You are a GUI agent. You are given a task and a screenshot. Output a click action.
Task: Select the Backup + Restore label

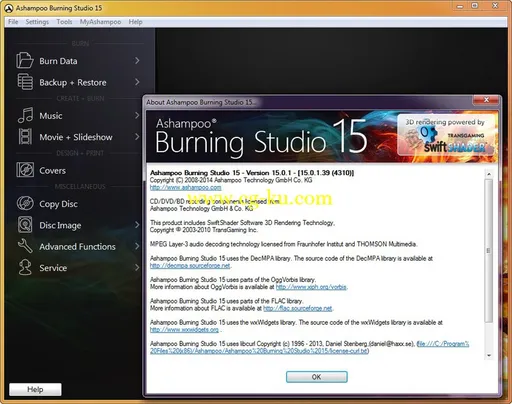tap(73, 82)
